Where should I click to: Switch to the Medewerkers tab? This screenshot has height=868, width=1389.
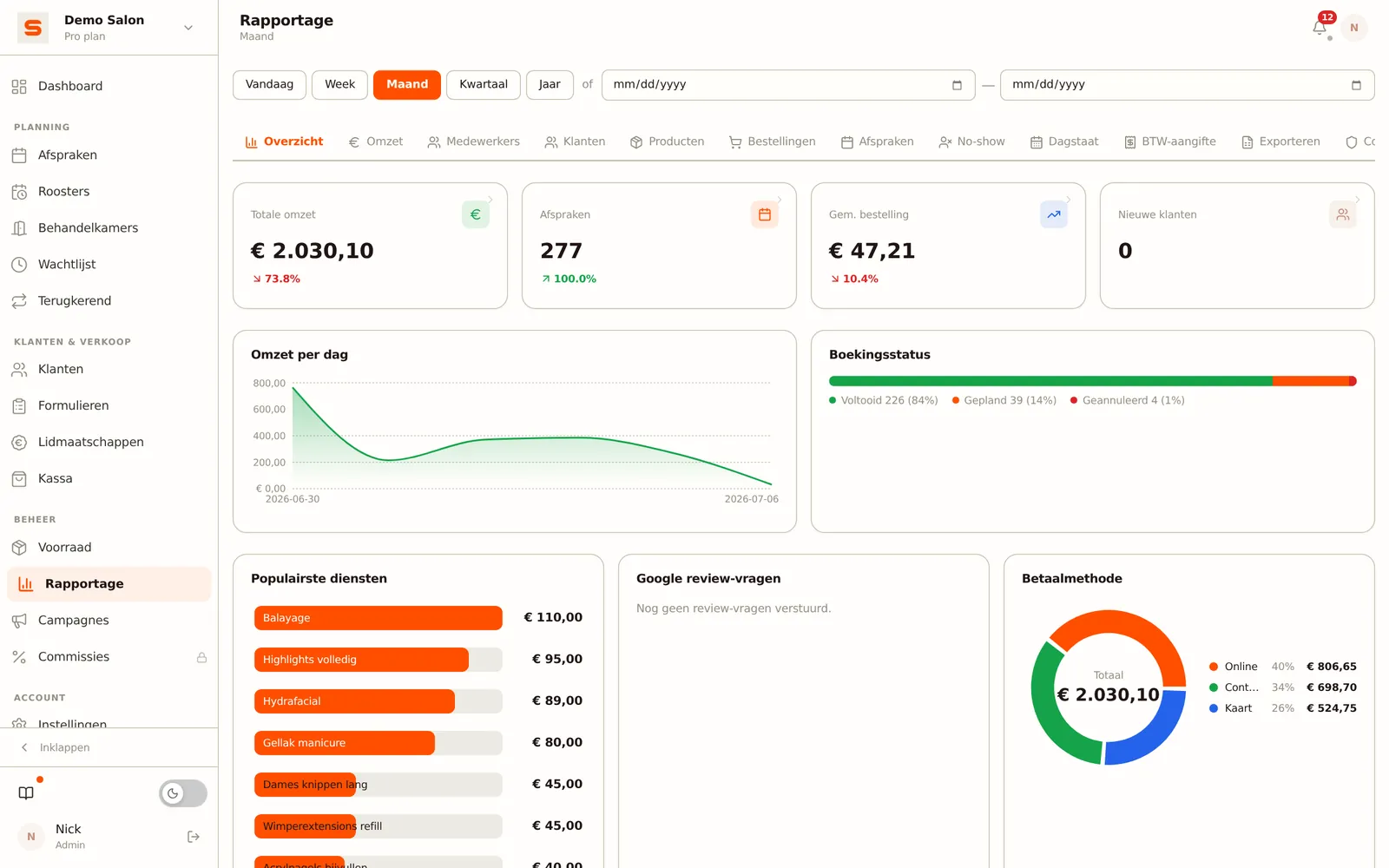[x=473, y=141]
